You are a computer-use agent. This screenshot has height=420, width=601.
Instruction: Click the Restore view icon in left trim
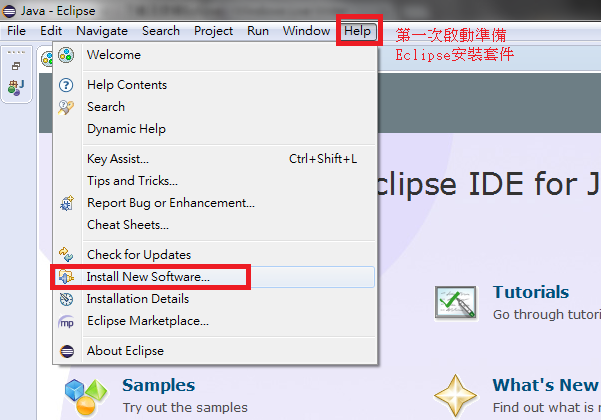(16, 66)
